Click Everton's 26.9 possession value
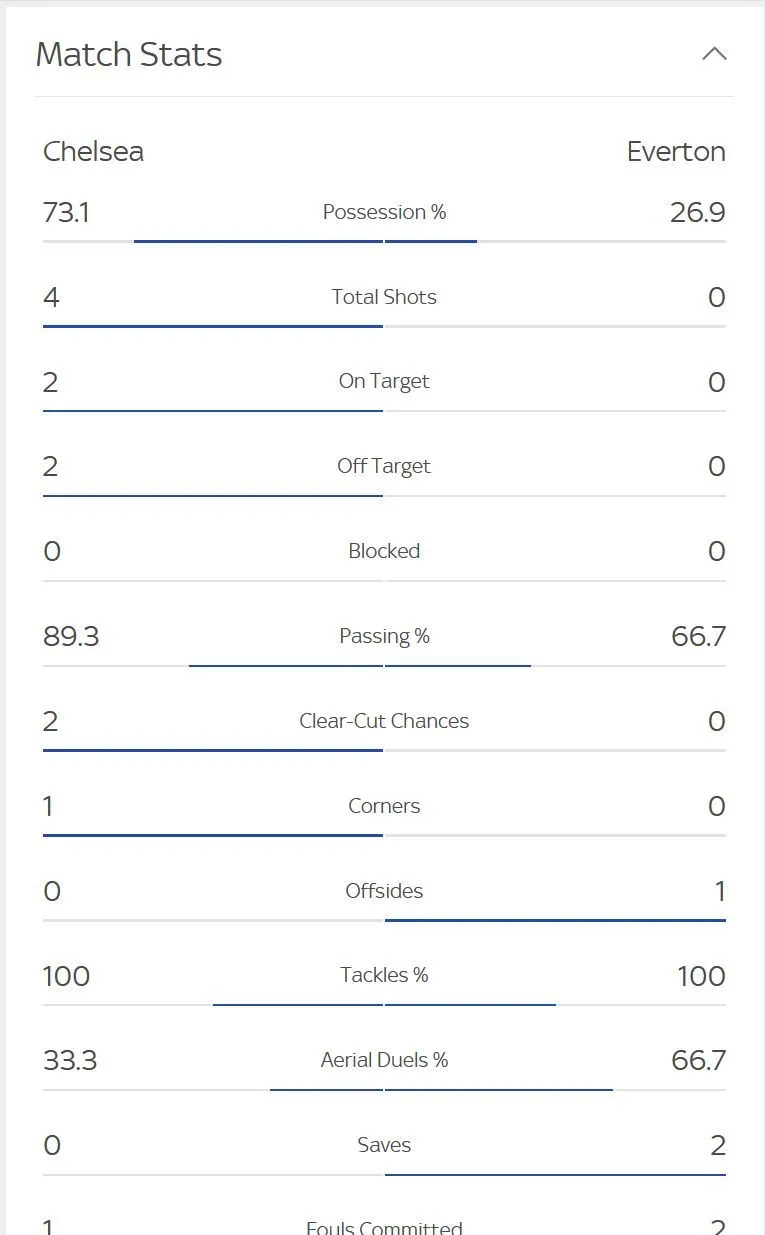 point(698,212)
